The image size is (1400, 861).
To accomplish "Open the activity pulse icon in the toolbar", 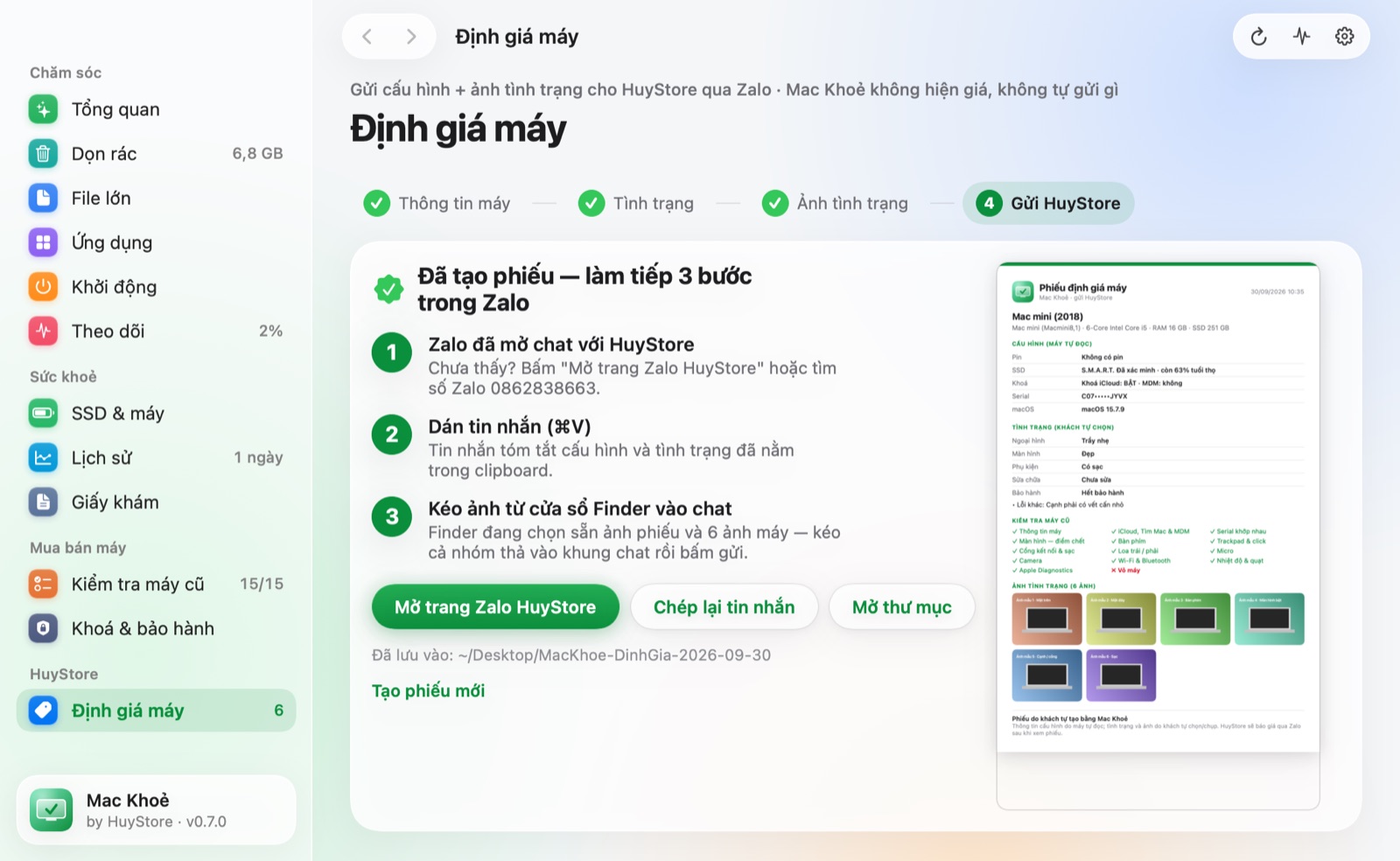I will (1302, 37).
